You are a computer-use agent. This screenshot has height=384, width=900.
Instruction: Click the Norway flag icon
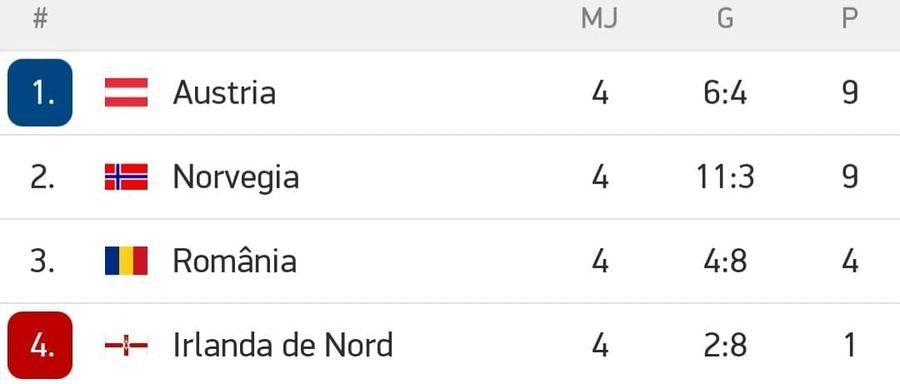[126, 177]
